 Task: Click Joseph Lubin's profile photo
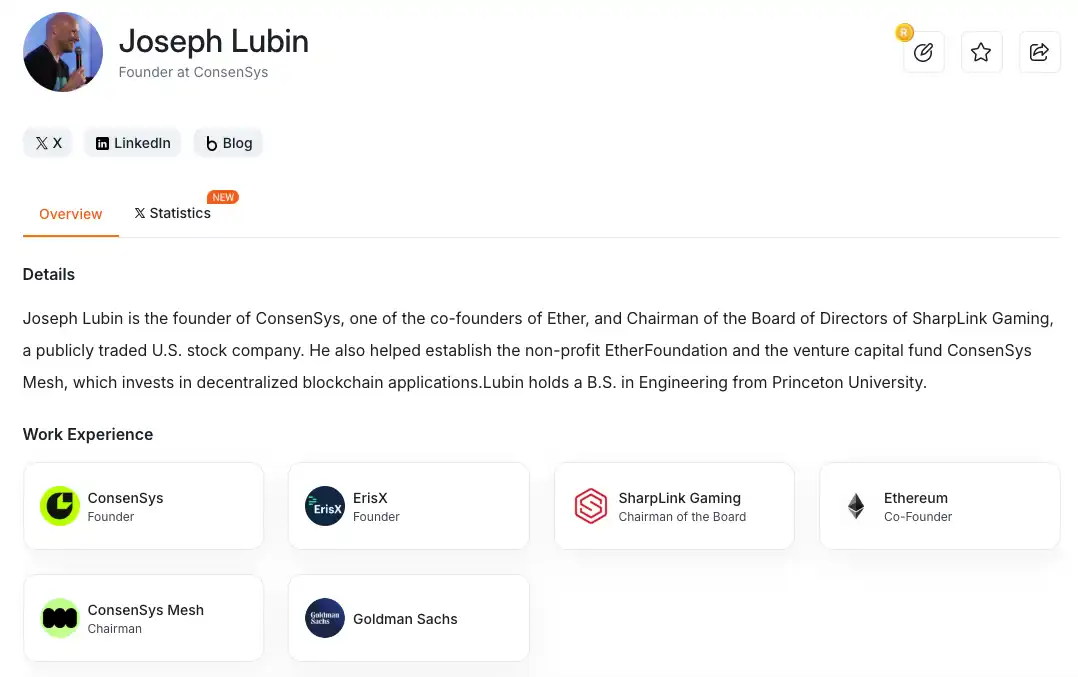click(62, 52)
